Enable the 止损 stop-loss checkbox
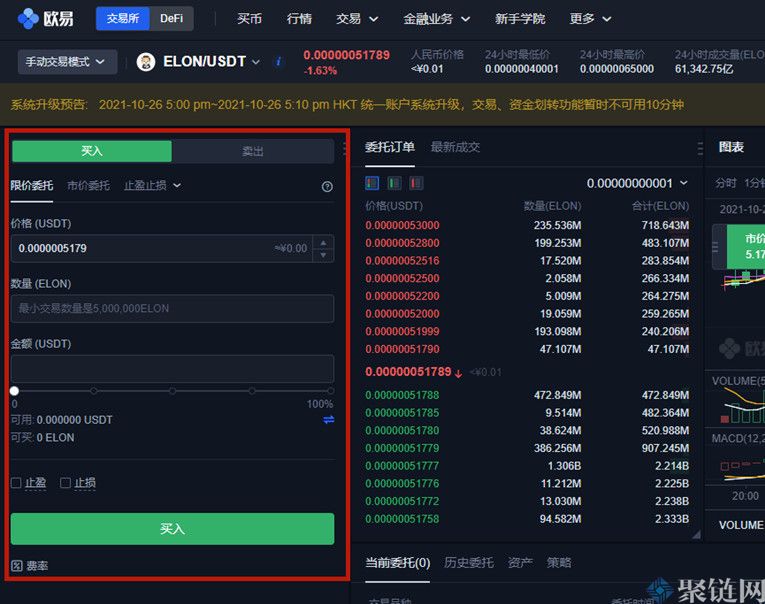Image resolution: width=765 pixels, height=604 pixels. click(65, 483)
